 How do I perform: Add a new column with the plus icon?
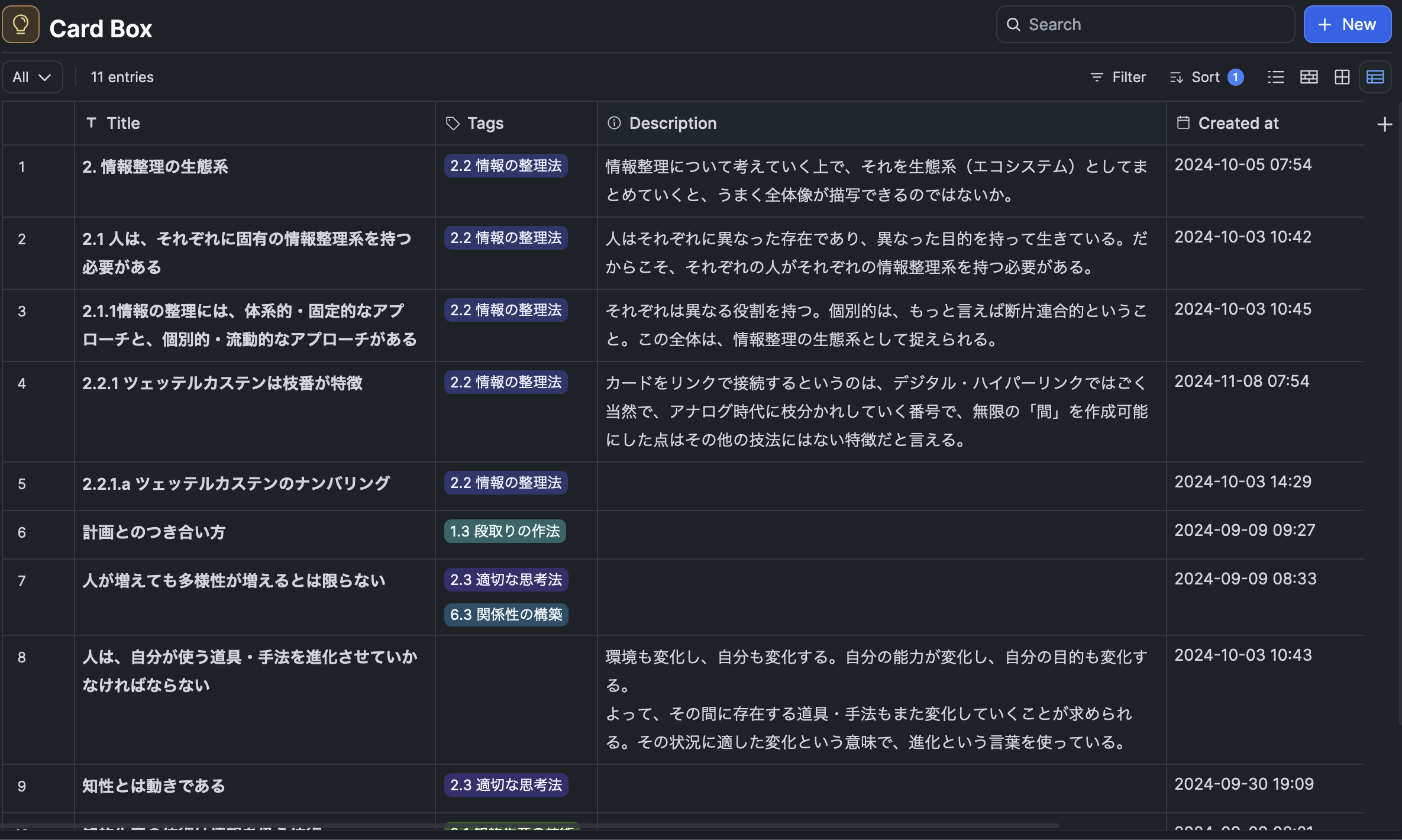(x=1386, y=123)
